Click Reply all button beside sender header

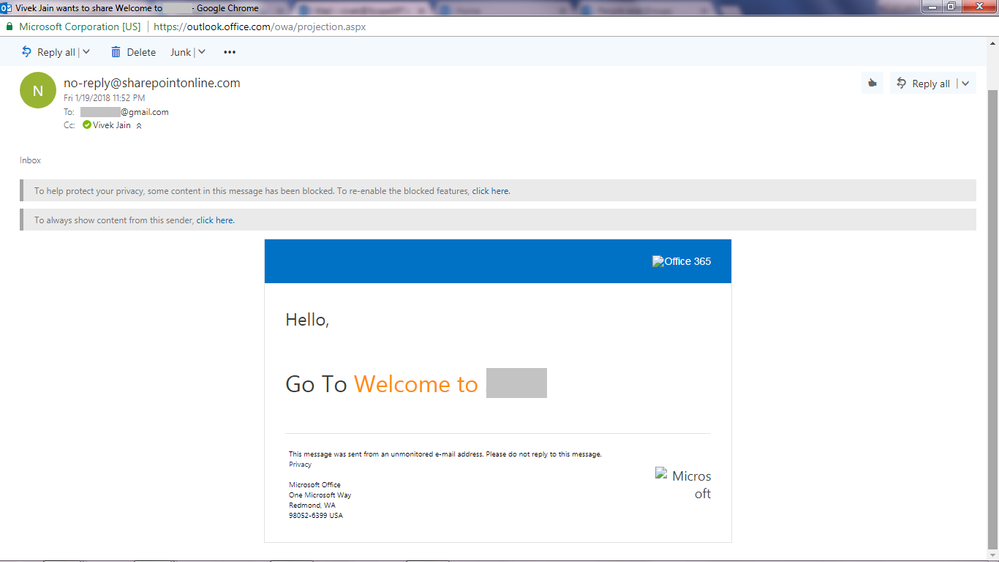point(923,83)
